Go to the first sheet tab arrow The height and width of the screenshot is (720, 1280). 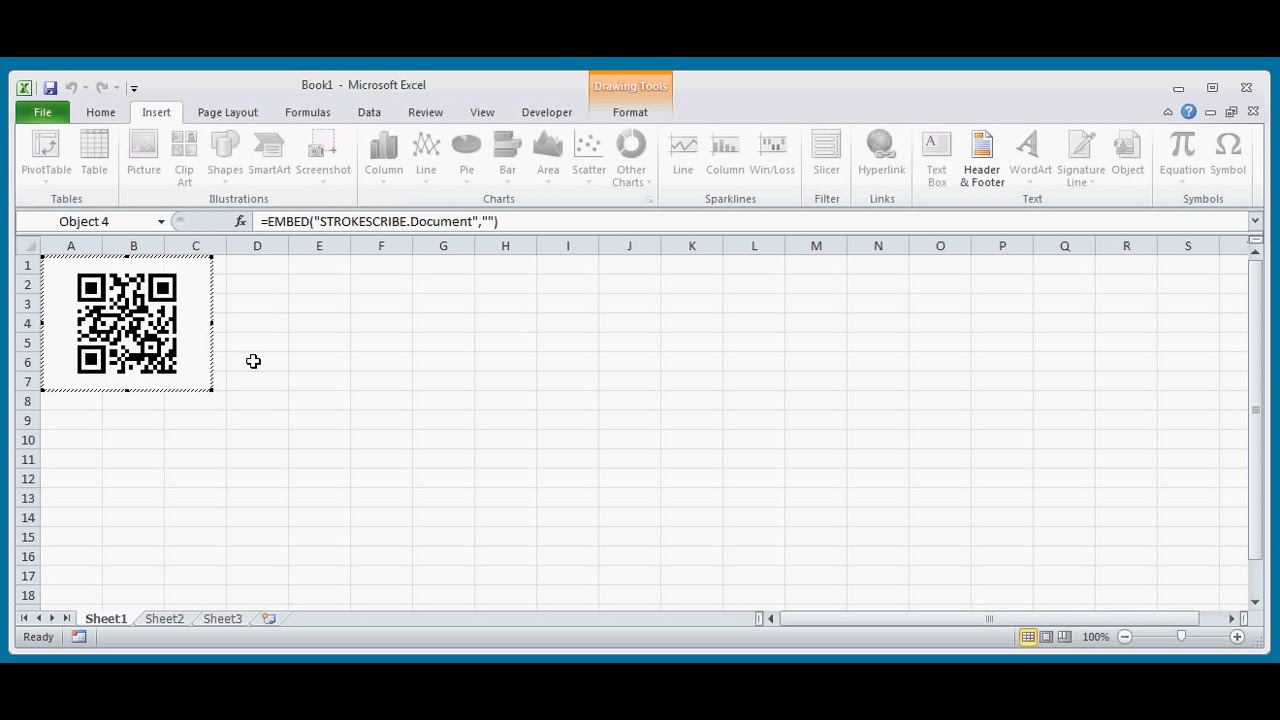[25, 619]
